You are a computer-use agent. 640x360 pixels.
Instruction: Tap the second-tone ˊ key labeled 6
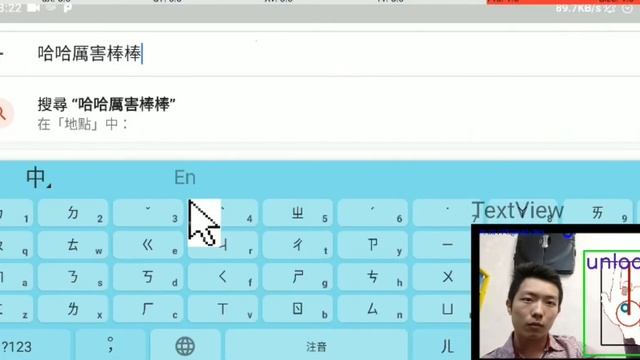pyautogui.click(x=373, y=213)
